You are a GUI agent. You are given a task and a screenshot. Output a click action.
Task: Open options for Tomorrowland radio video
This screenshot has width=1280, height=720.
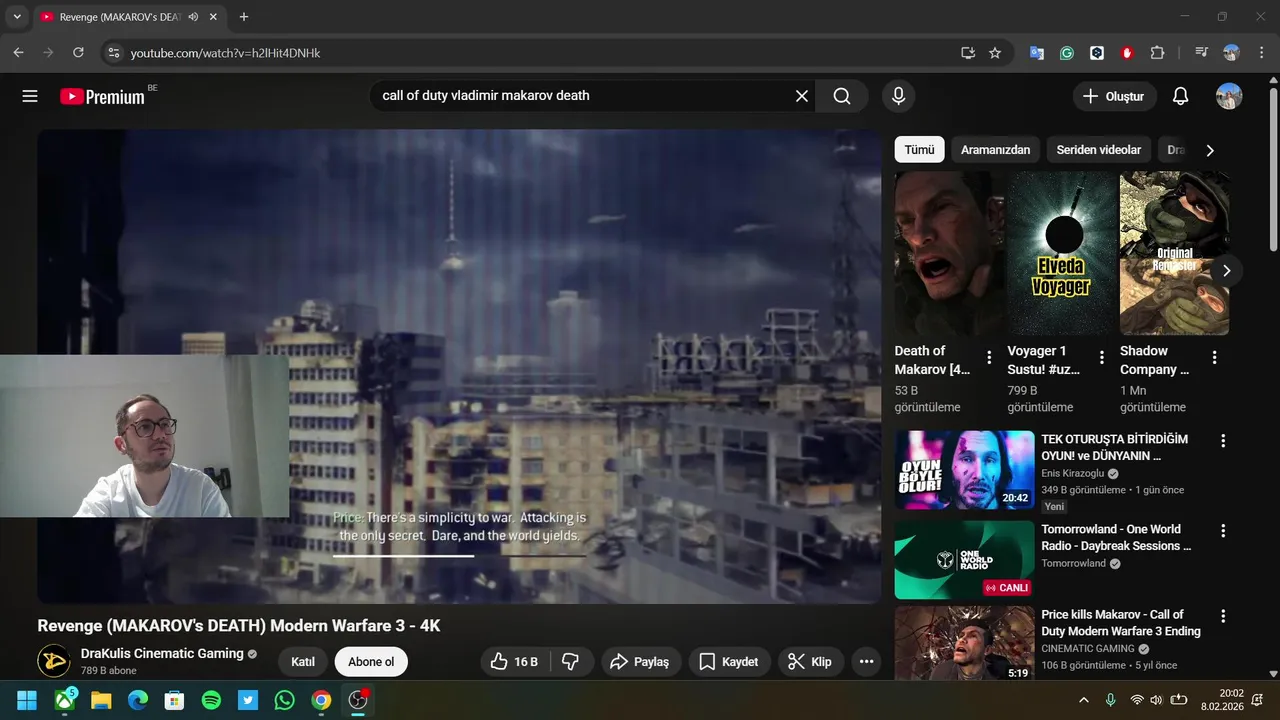click(x=1222, y=531)
